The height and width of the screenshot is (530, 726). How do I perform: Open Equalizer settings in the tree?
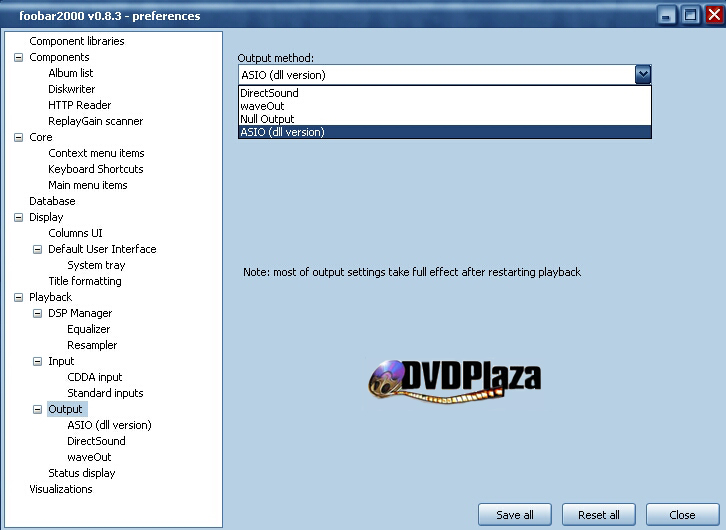(88, 329)
